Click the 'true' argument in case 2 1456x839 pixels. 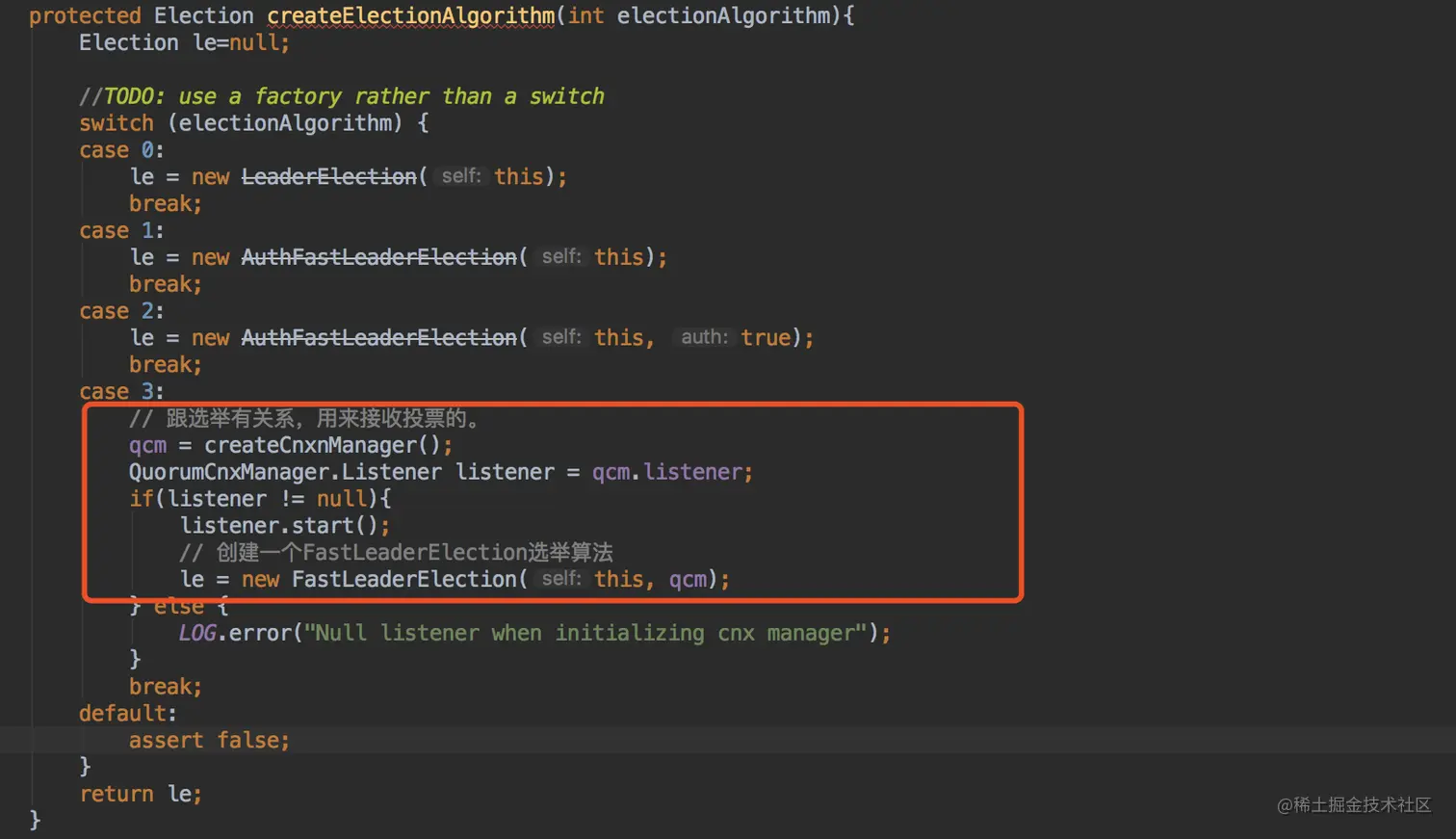766,338
